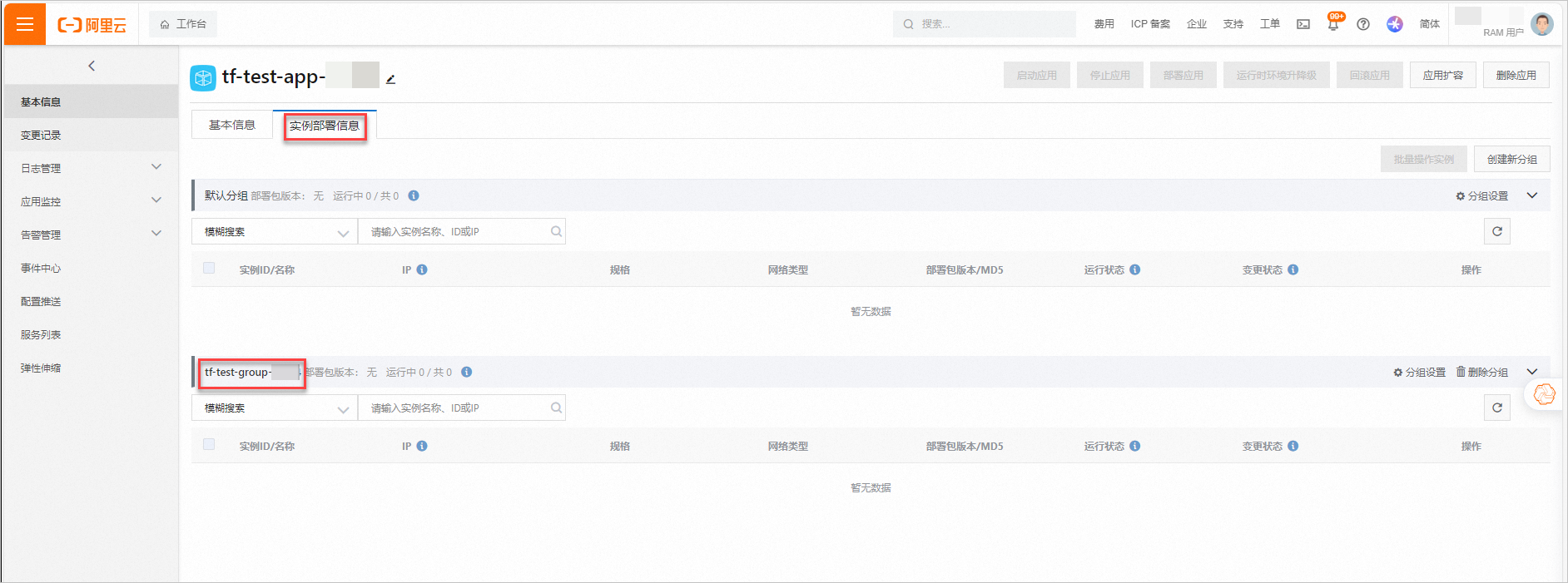Open the AI assistant star icon
Image resolution: width=1568 pixels, height=583 pixels.
click(1395, 24)
